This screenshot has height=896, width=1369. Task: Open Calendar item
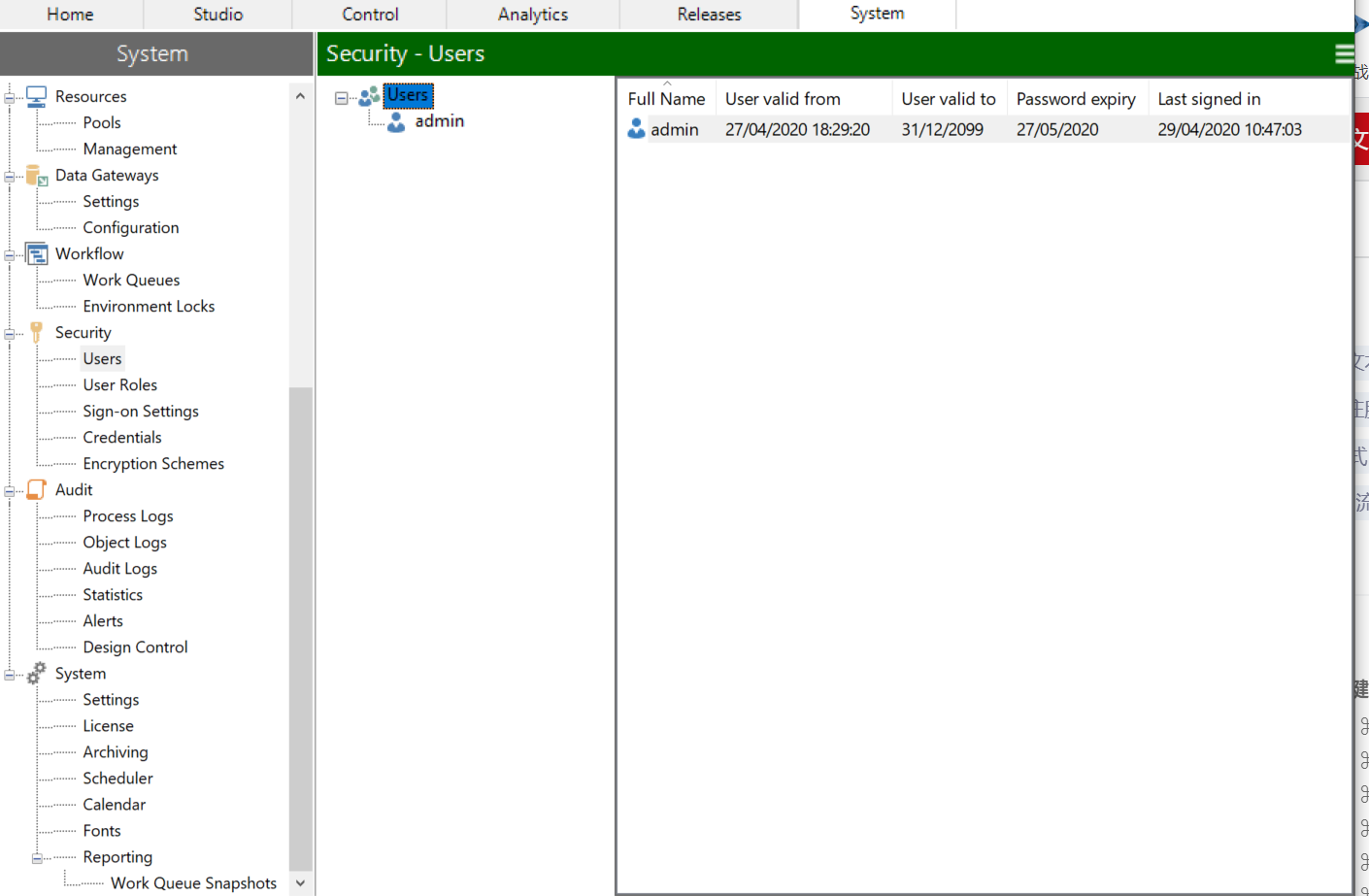point(114,804)
